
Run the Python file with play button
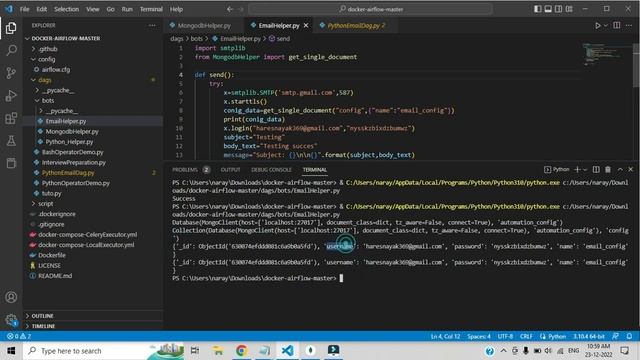[x=598, y=25]
